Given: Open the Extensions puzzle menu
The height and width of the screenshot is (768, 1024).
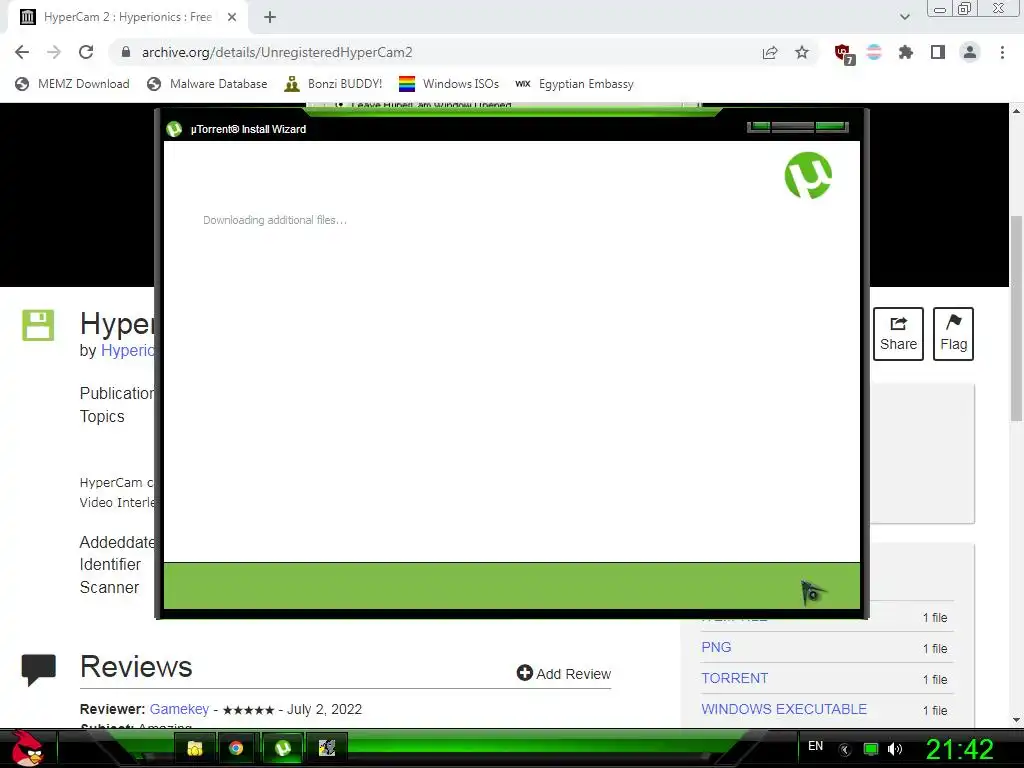Looking at the screenshot, I should (906, 52).
